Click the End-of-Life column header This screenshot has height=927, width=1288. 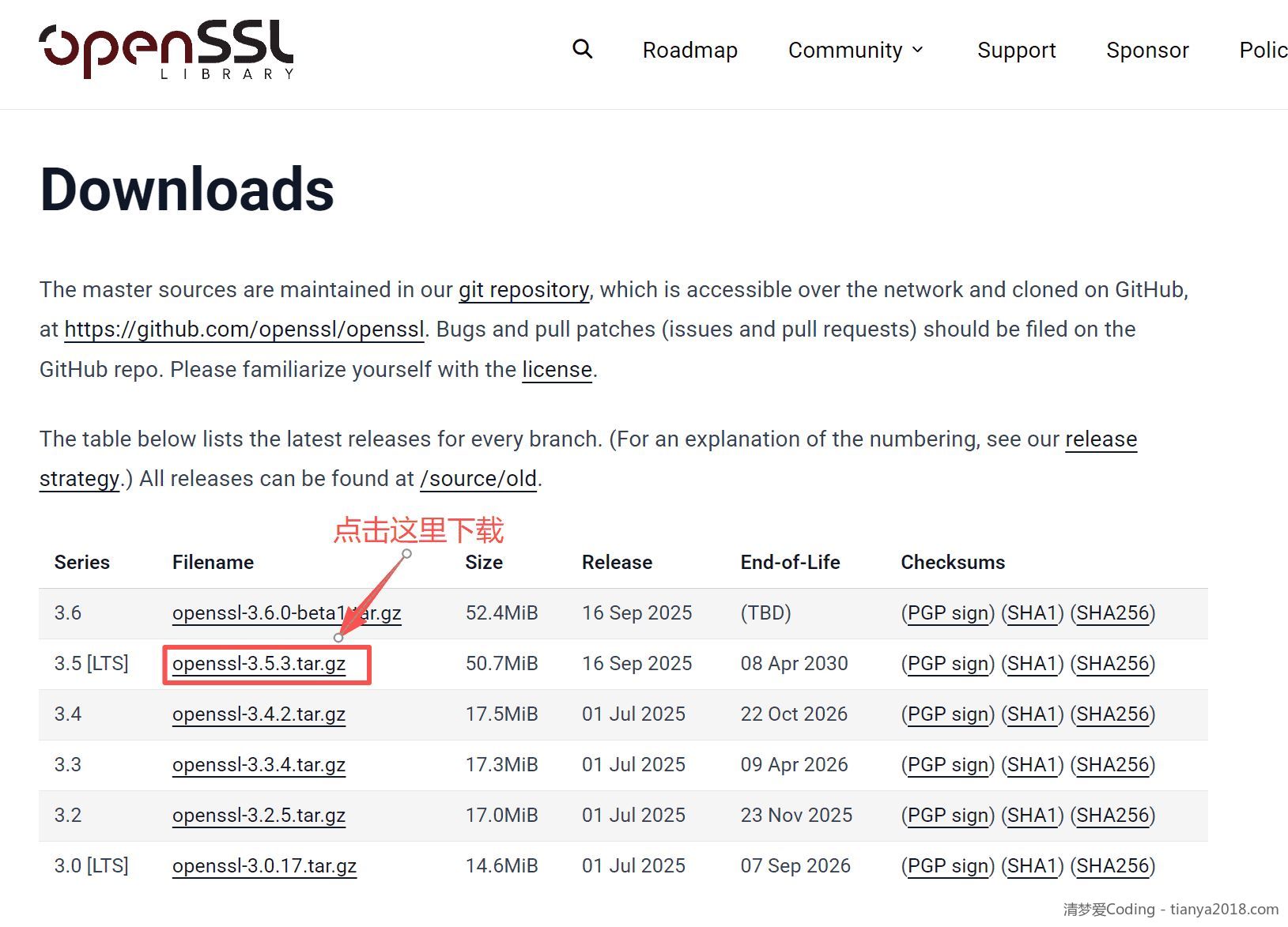[x=790, y=563]
